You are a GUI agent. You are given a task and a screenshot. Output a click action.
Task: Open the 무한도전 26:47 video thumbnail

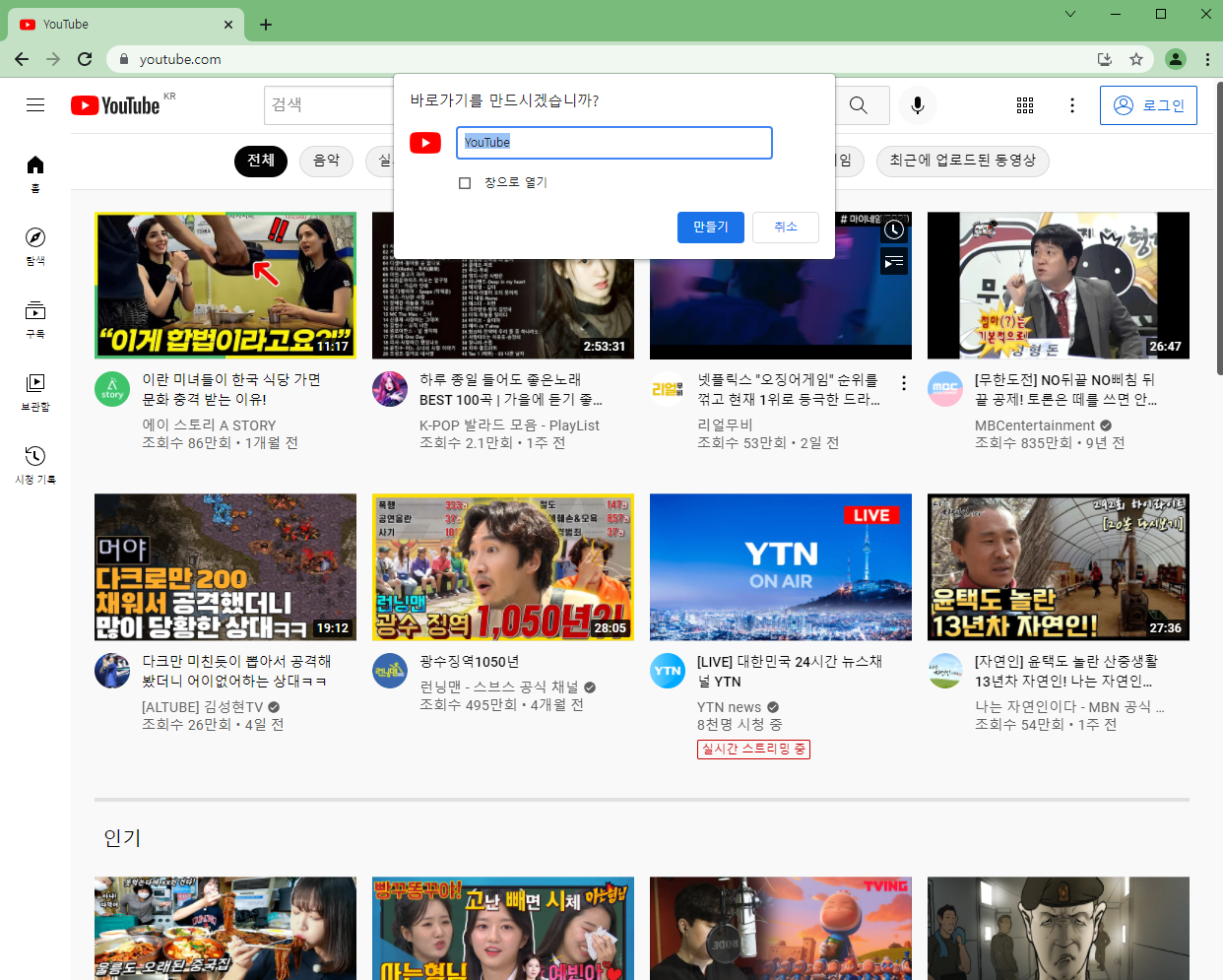[x=1059, y=286]
